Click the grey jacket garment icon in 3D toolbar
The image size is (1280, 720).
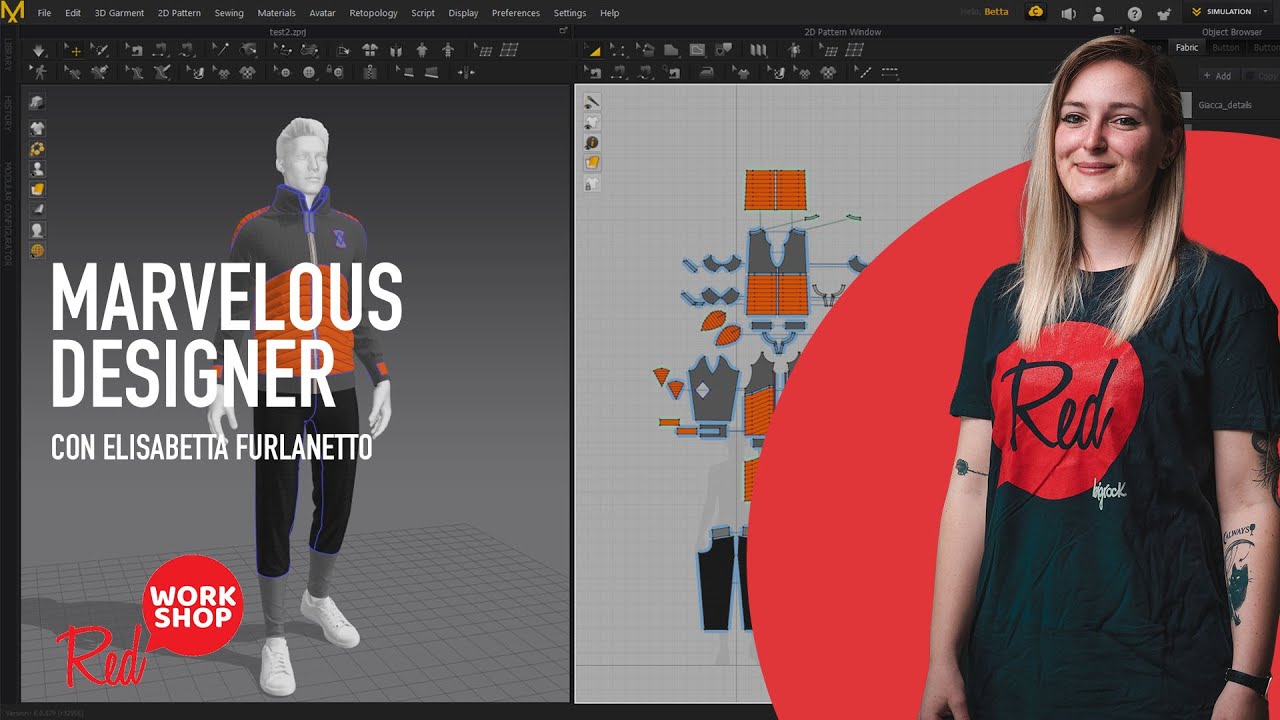(369, 50)
